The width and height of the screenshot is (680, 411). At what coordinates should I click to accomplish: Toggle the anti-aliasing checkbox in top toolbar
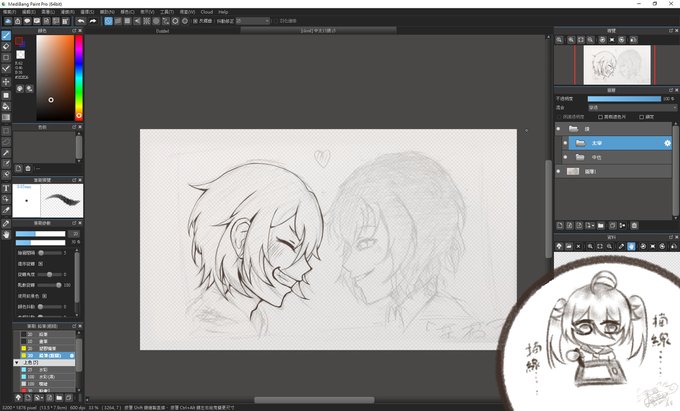point(195,21)
